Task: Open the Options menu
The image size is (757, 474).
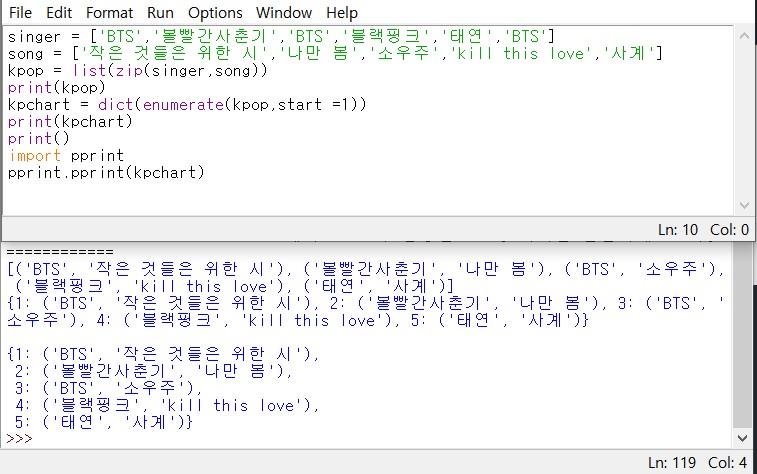Action: pyautogui.click(x=215, y=13)
